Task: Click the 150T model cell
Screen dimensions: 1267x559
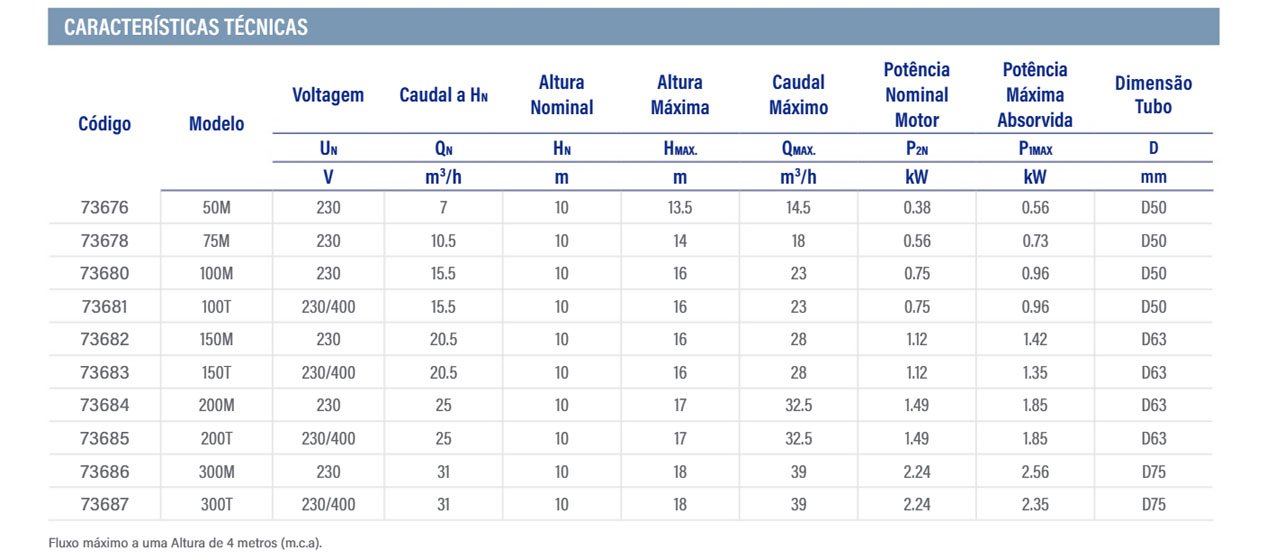Action: pyautogui.click(x=216, y=373)
